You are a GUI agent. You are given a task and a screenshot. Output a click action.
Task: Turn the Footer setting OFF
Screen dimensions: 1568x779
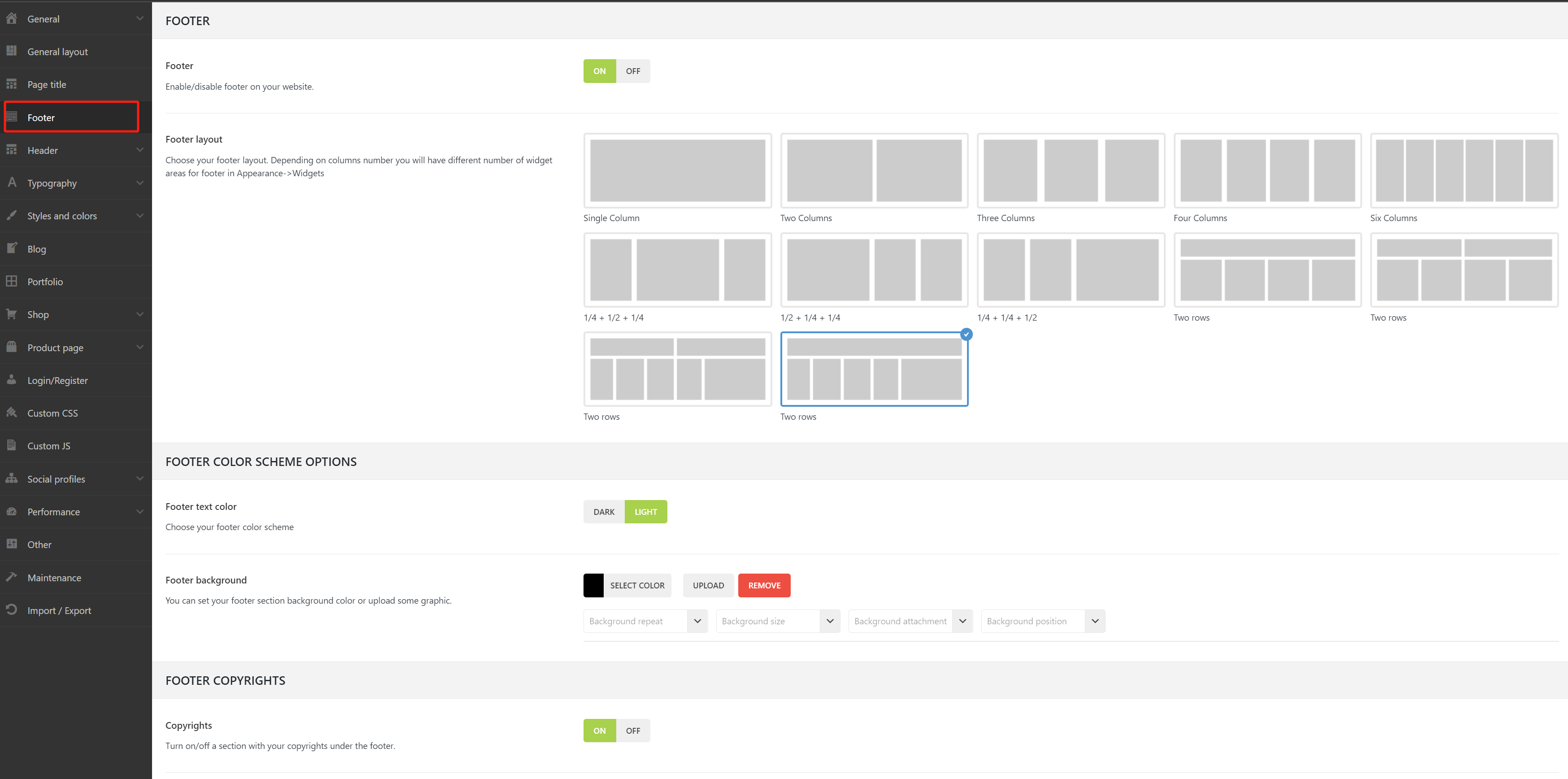pos(632,71)
